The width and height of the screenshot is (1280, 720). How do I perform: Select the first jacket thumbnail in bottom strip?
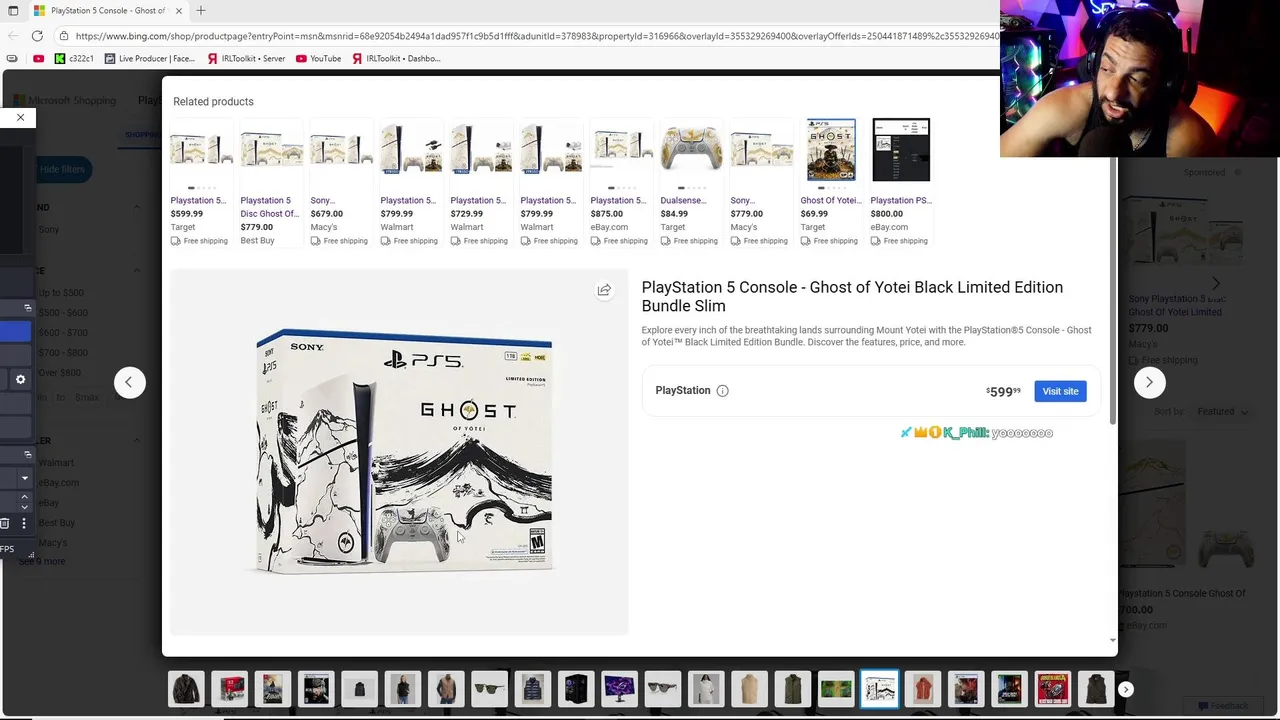tap(186, 689)
